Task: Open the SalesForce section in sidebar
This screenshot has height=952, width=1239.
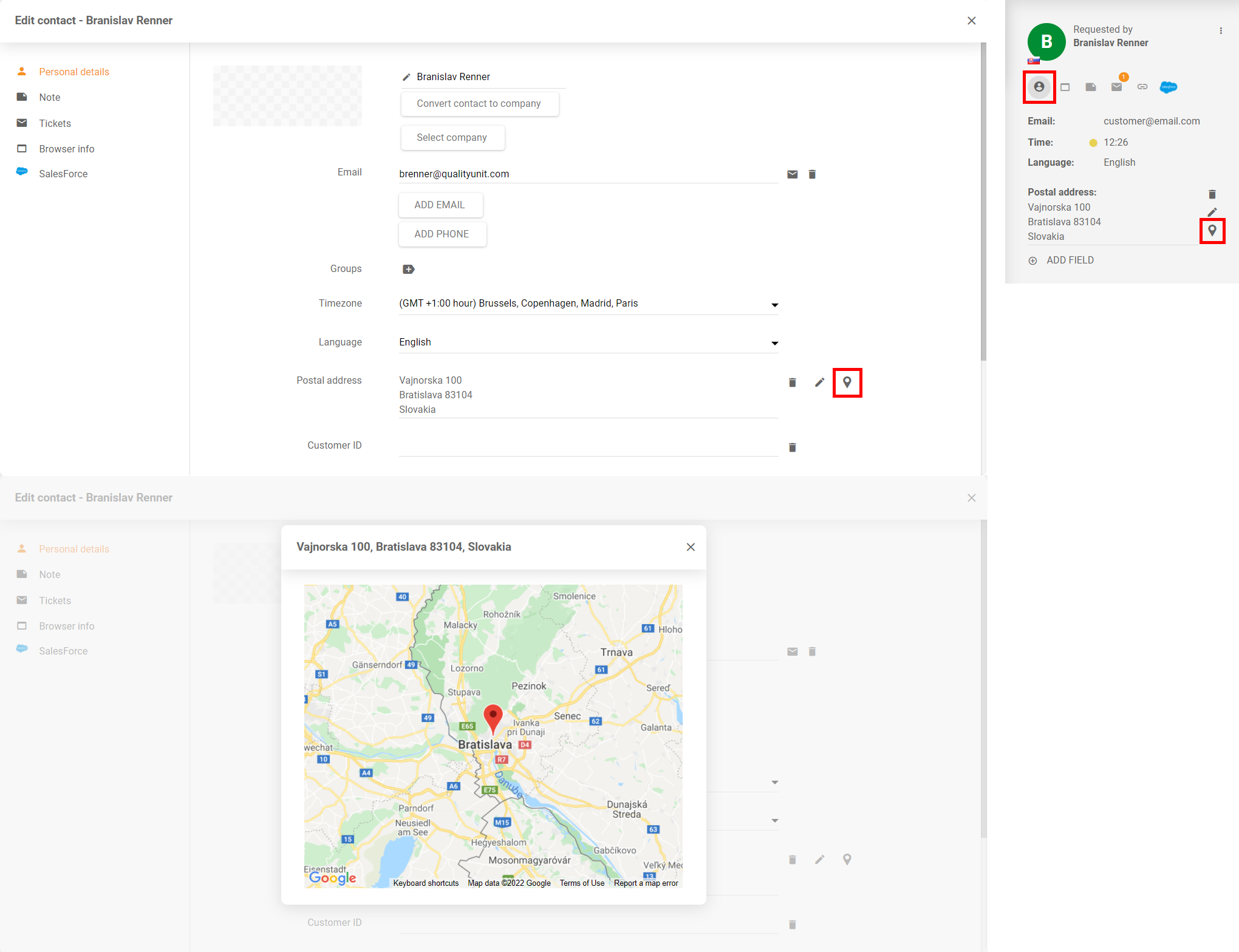Action: coord(63,174)
